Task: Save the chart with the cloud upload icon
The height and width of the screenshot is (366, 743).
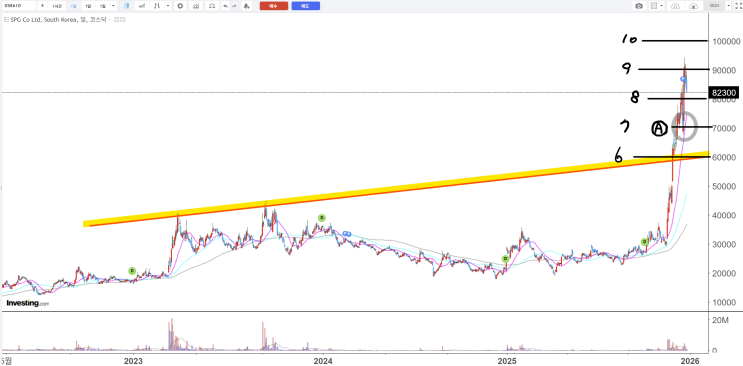Action: click(694, 6)
